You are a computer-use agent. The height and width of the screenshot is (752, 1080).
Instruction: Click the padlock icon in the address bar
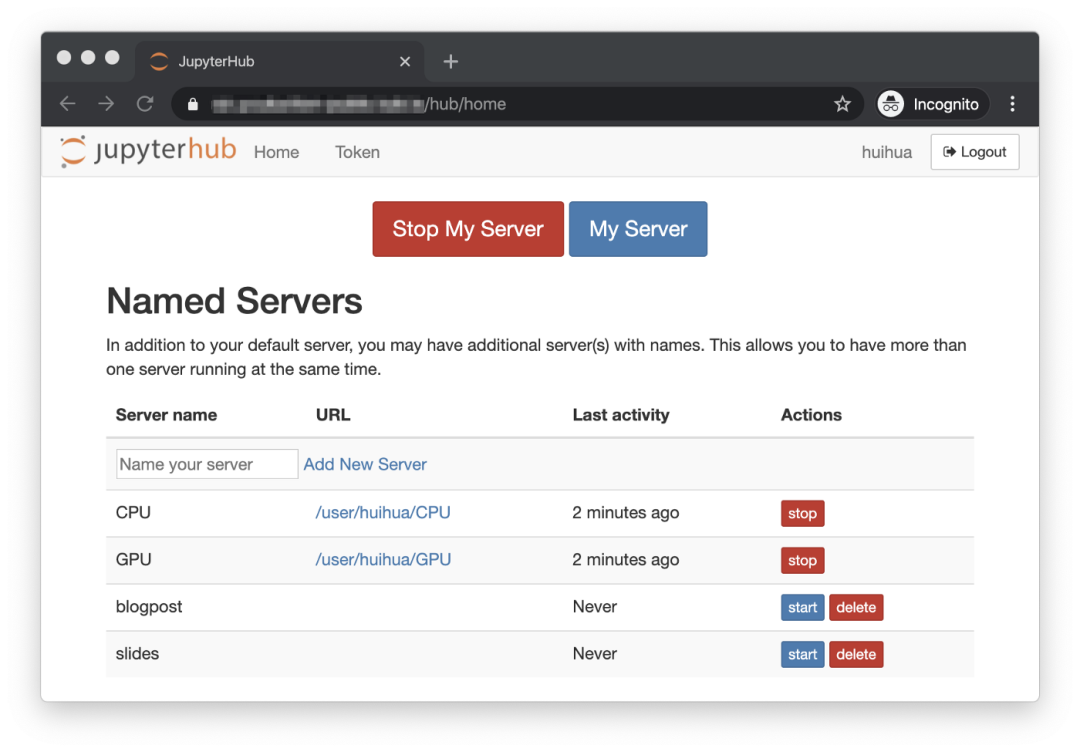(x=192, y=103)
